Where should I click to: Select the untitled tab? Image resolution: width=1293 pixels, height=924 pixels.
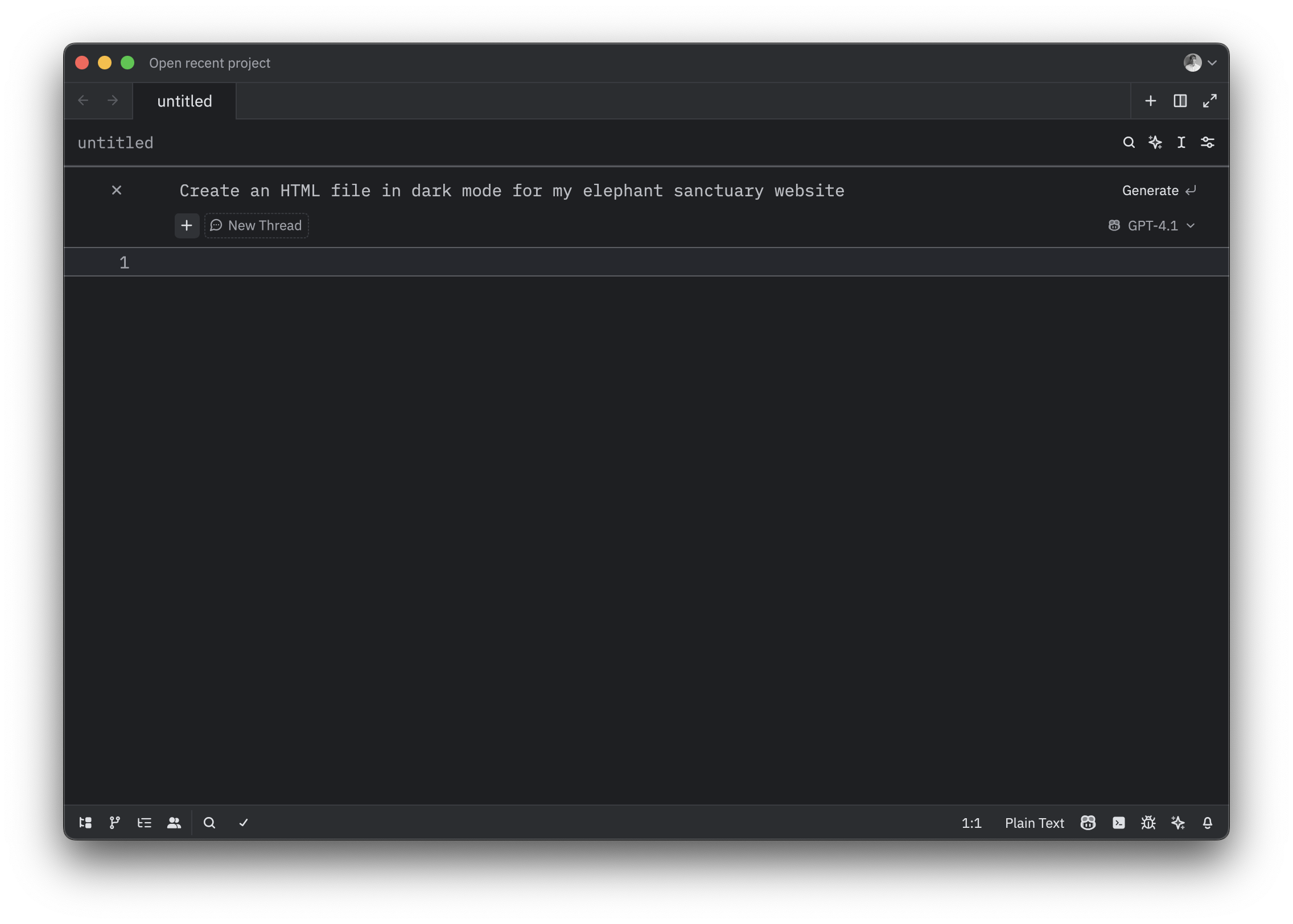[x=184, y=101]
